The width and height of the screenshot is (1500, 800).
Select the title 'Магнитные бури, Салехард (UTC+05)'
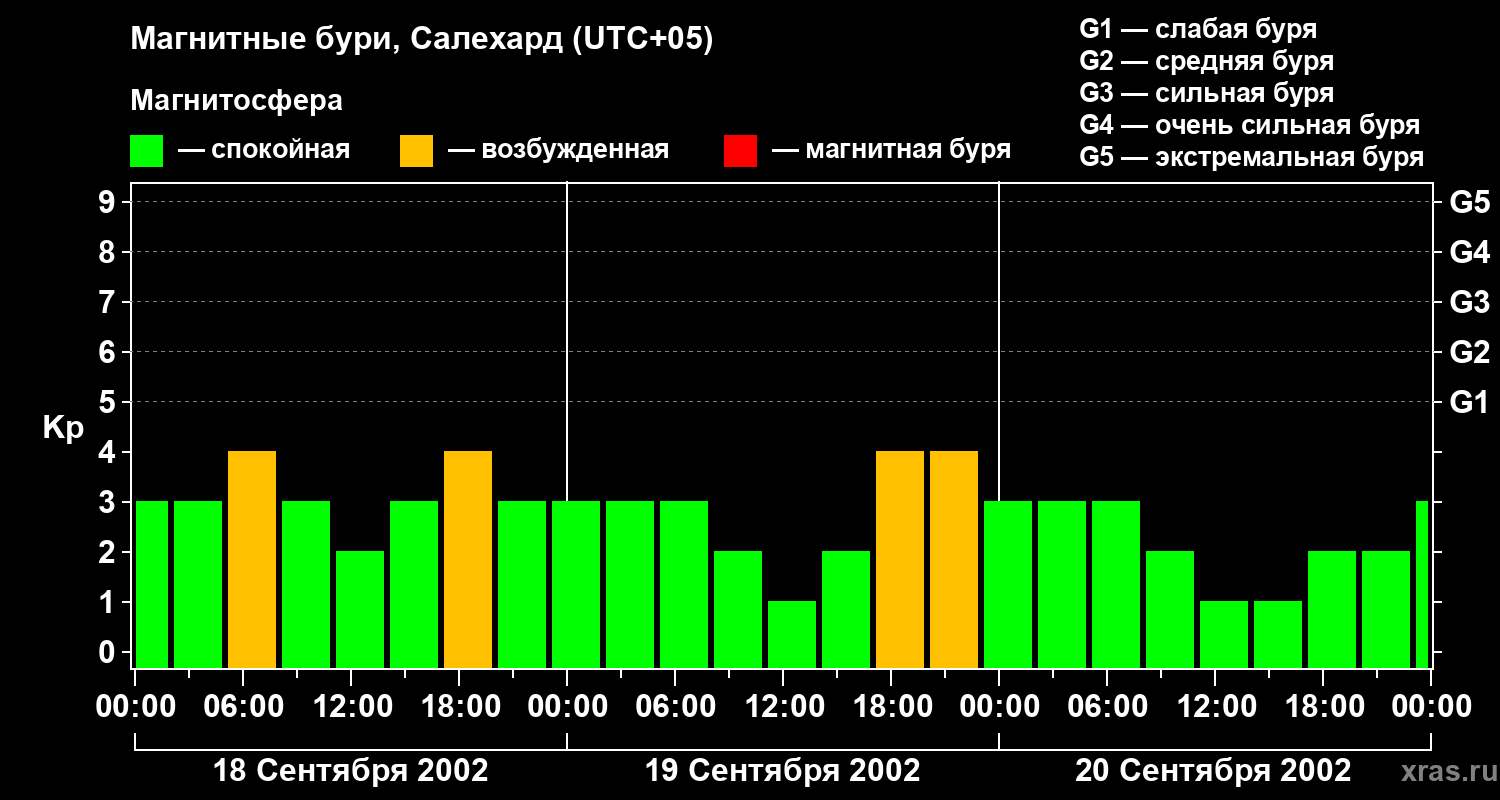[x=422, y=40]
